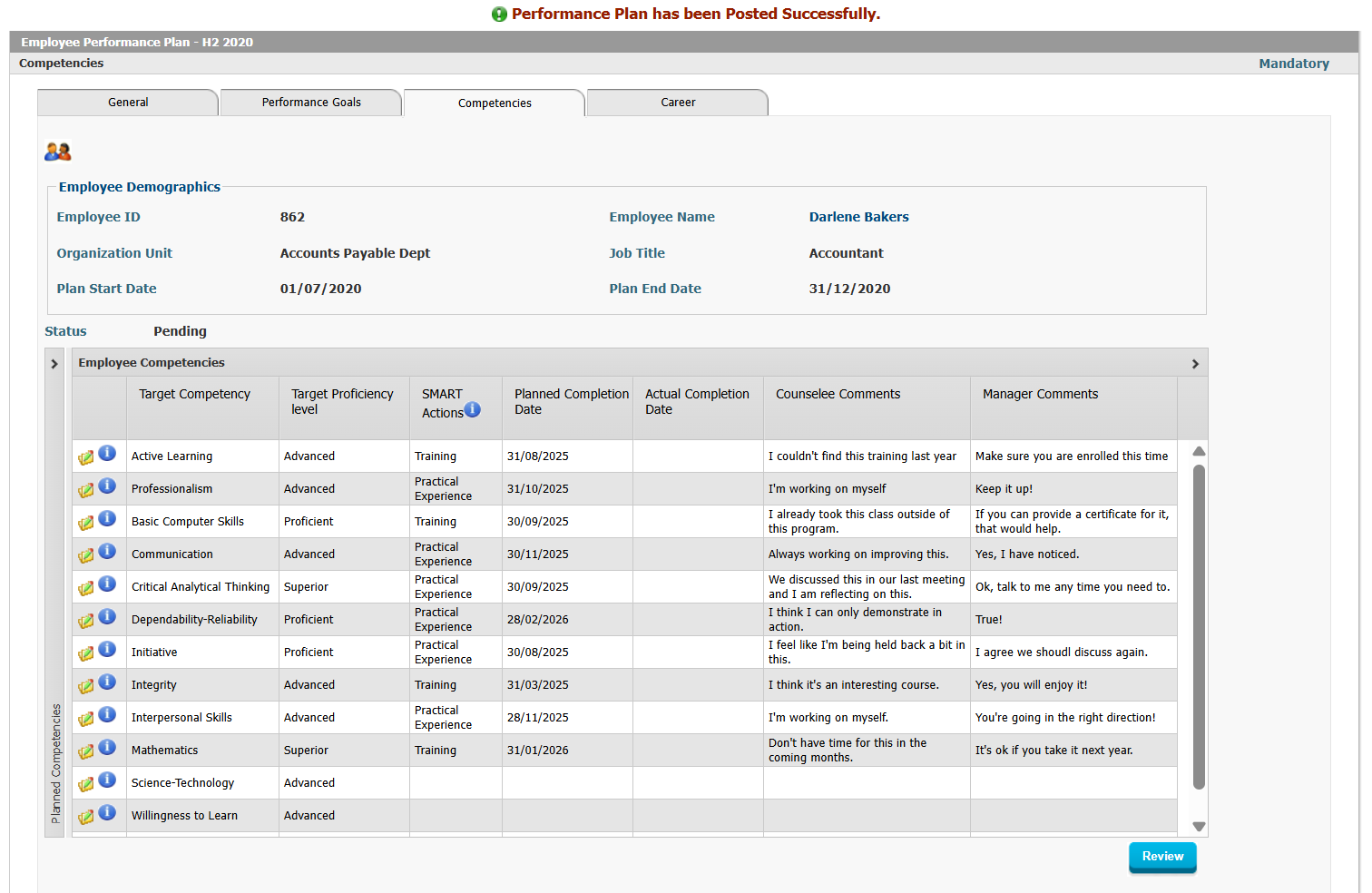Viewport: 1372px width, 893px height.
Task: Edit the Mathematics competency row
Action: coord(86,751)
